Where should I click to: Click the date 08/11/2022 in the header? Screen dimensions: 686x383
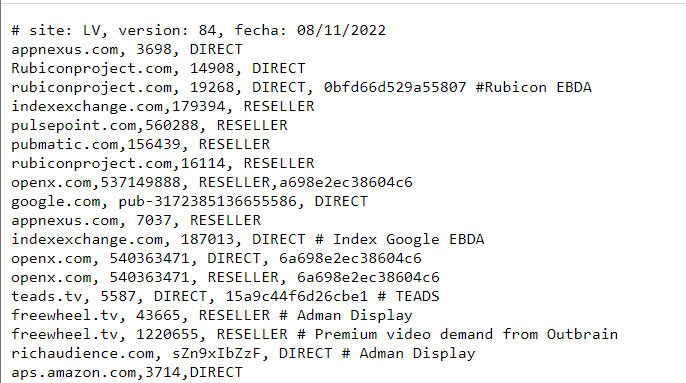click(x=341, y=30)
